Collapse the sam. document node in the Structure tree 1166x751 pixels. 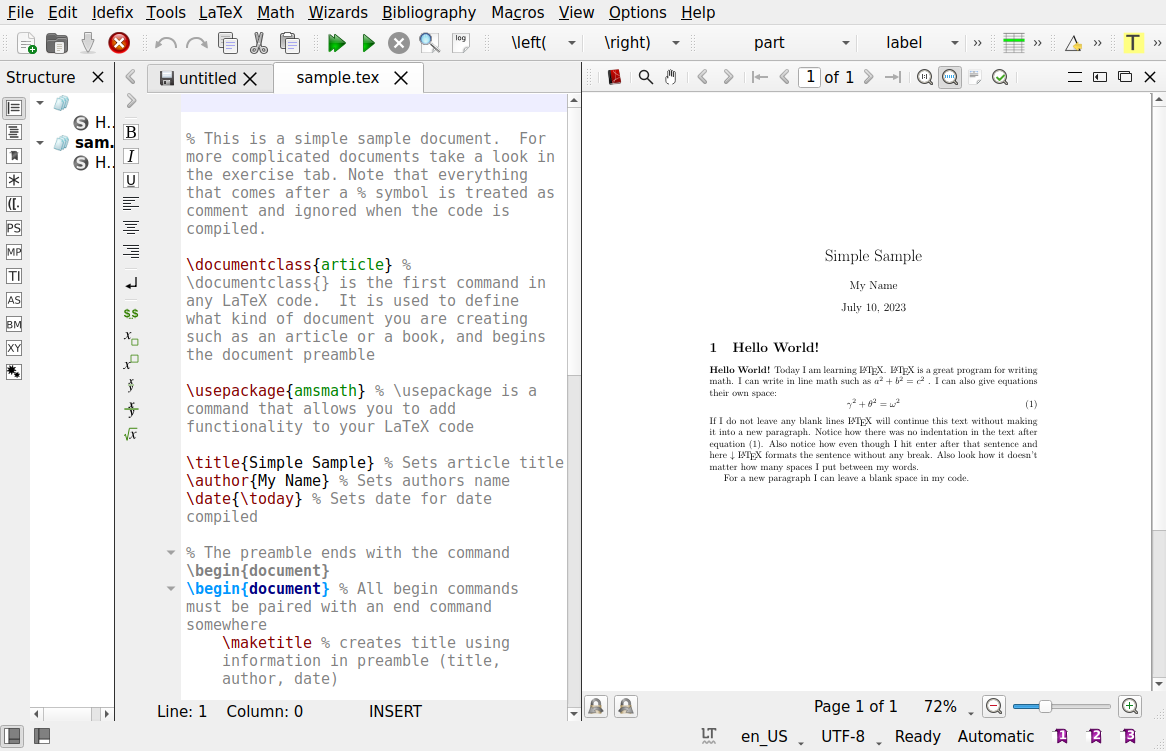click(40, 143)
